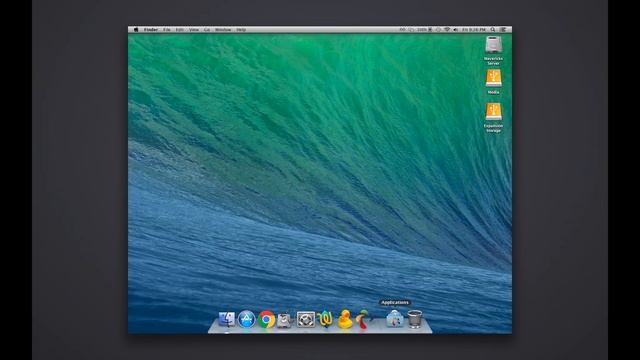The image size is (640, 360).
Task: Open Finder from the Dock
Action: pyautogui.click(x=227, y=319)
